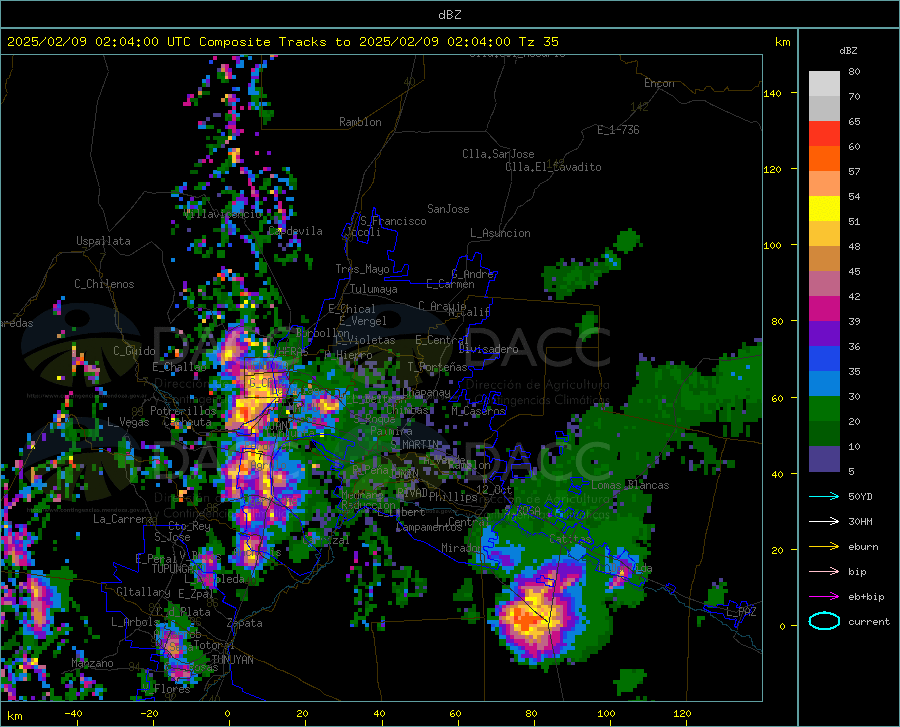Click the cyan 50YD track arrow in legend
900x727 pixels.
824,496
